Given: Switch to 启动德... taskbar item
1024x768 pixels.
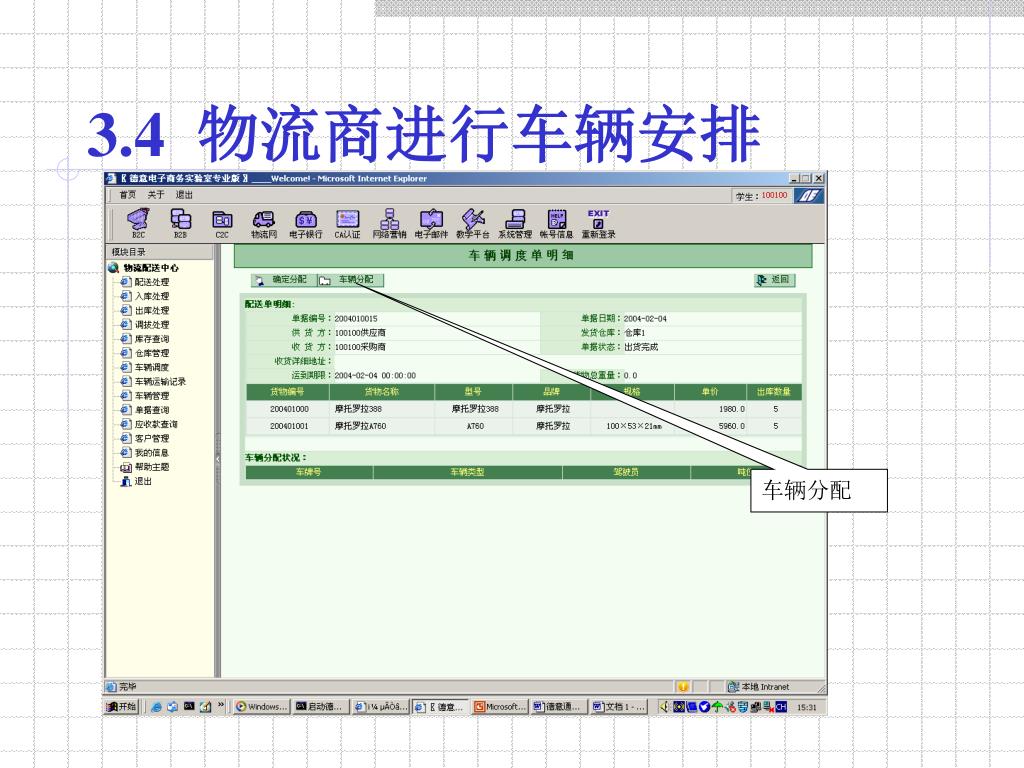Looking at the screenshot, I should [x=319, y=707].
